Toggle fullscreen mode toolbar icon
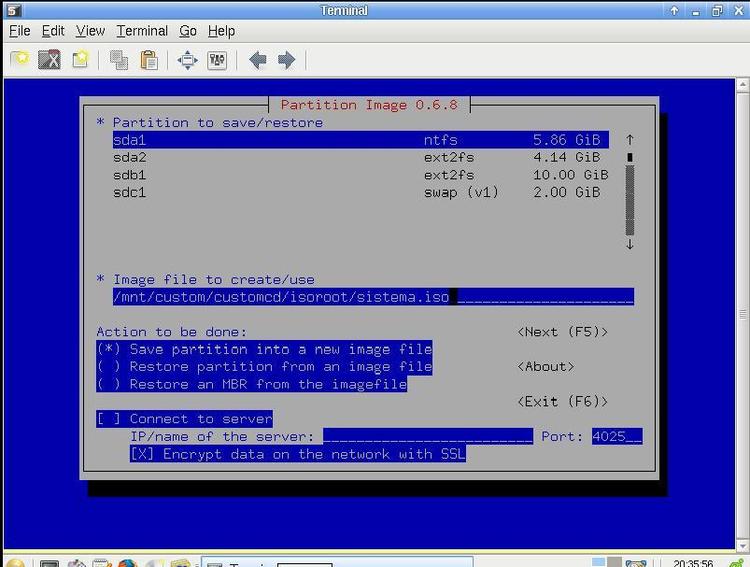The height and width of the screenshot is (567, 750). (x=188, y=60)
